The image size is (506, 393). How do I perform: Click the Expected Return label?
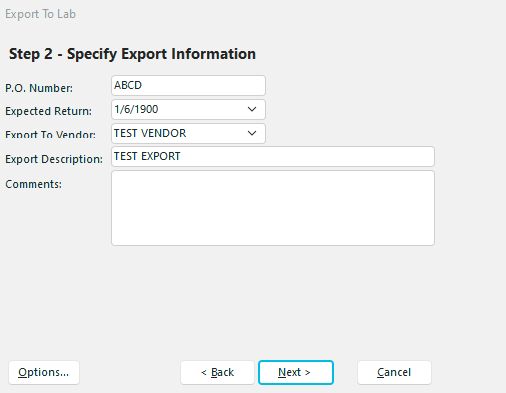pyautogui.click(x=48, y=111)
